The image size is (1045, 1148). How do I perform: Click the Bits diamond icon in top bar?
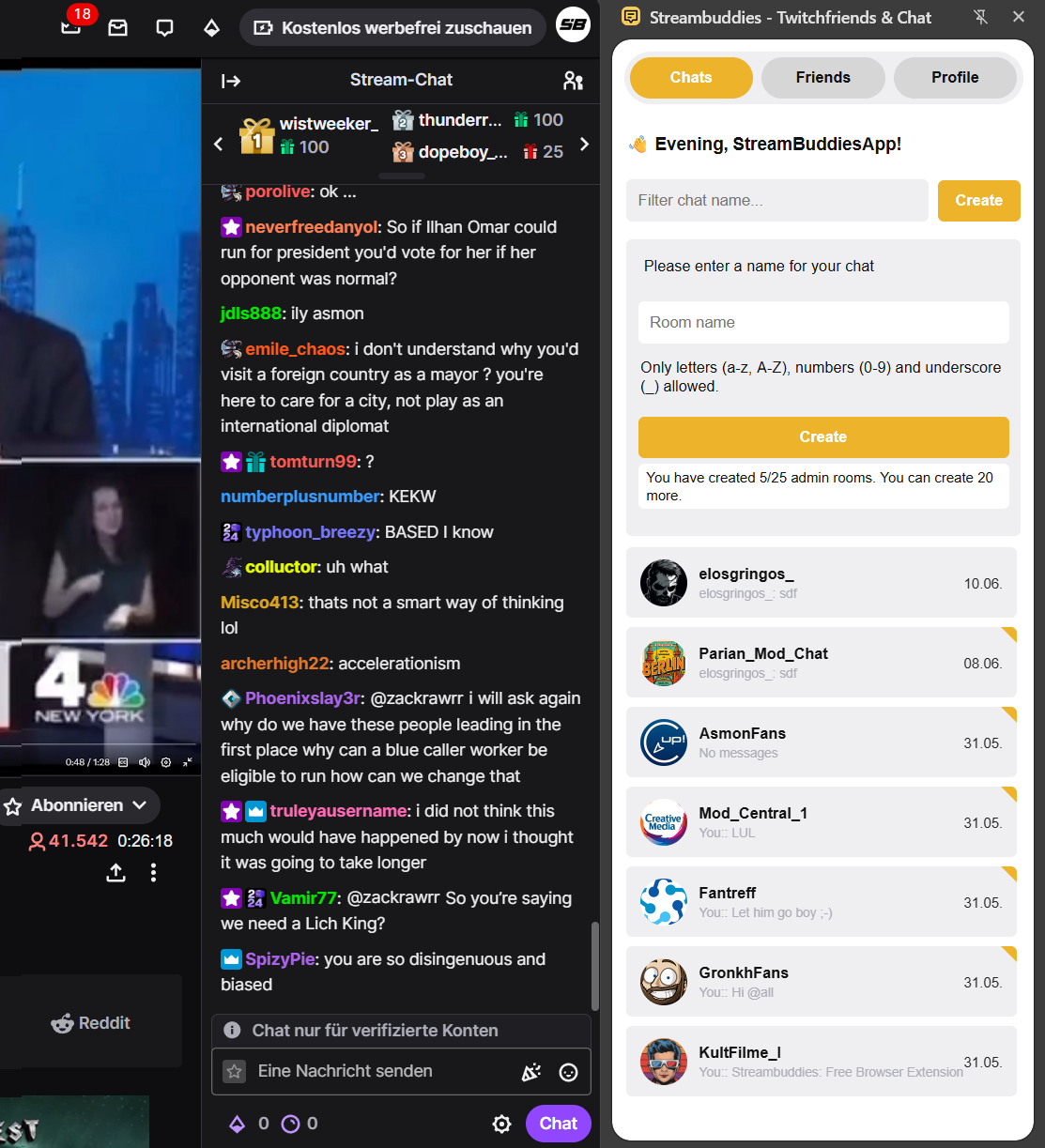pos(212,28)
